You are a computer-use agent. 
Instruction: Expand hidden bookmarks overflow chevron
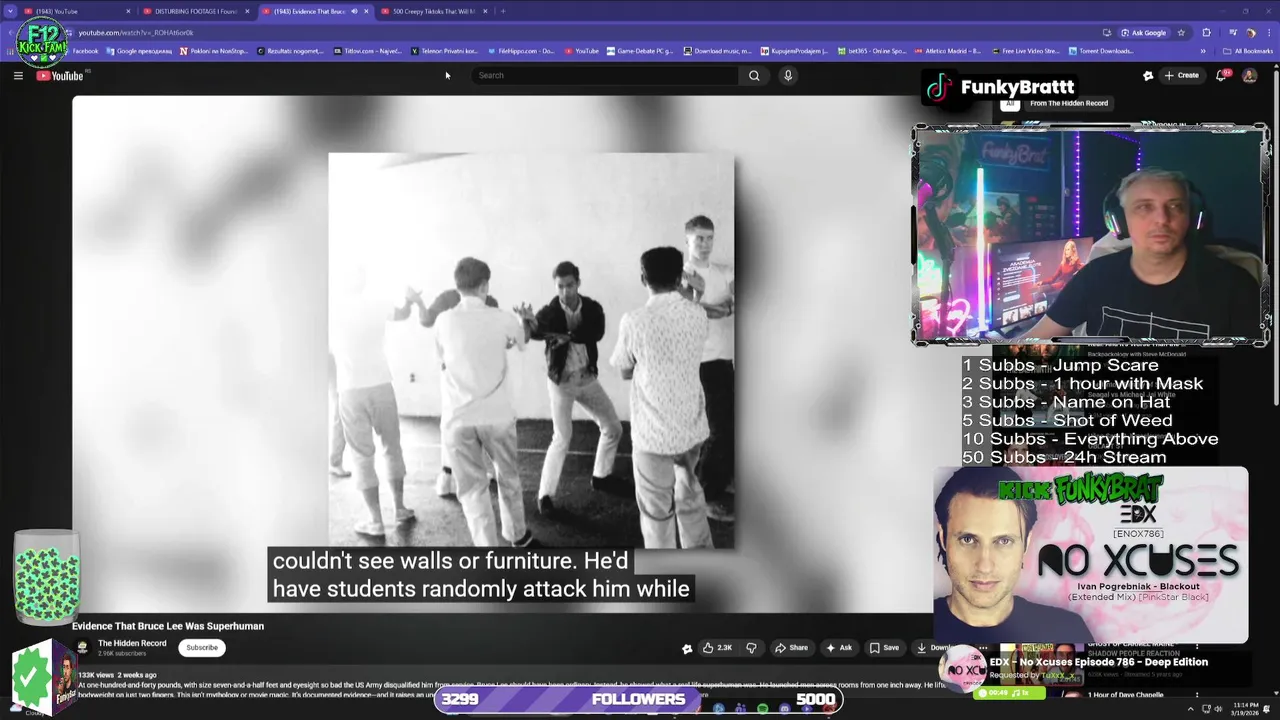point(1203,51)
